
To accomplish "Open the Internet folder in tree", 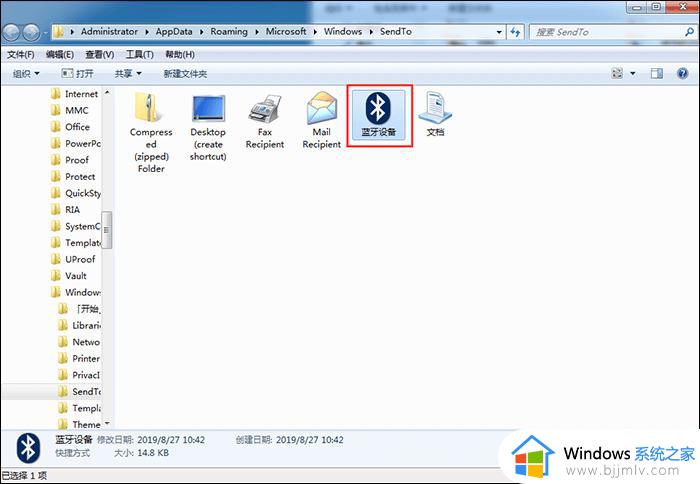I will (75, 94).
